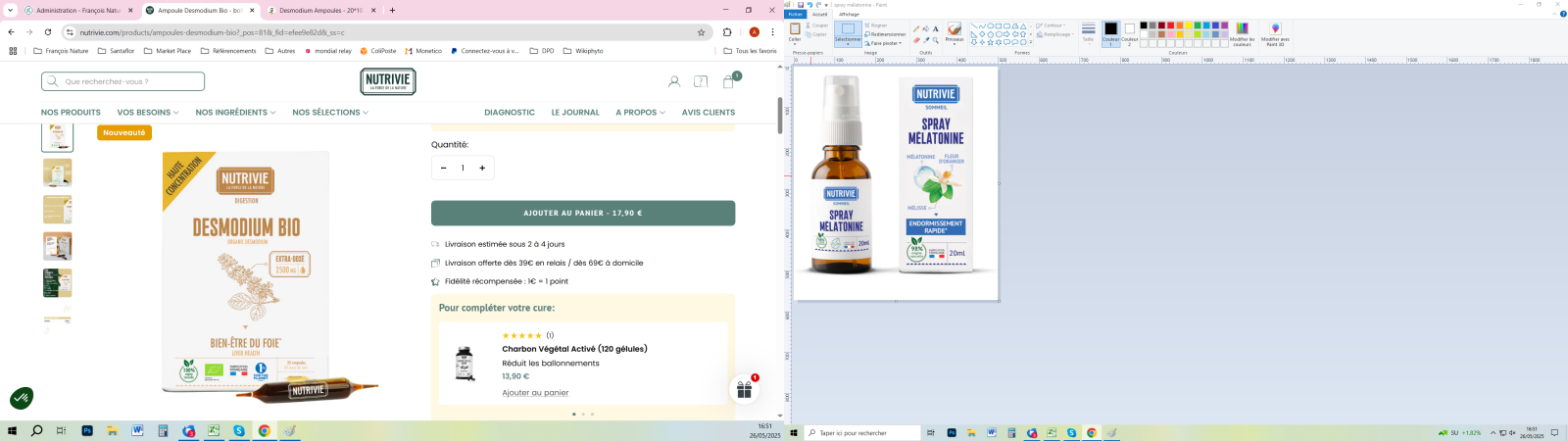Open the Pinceaux brushes tool in Paint
The image size is (1568, 441).
955,32
